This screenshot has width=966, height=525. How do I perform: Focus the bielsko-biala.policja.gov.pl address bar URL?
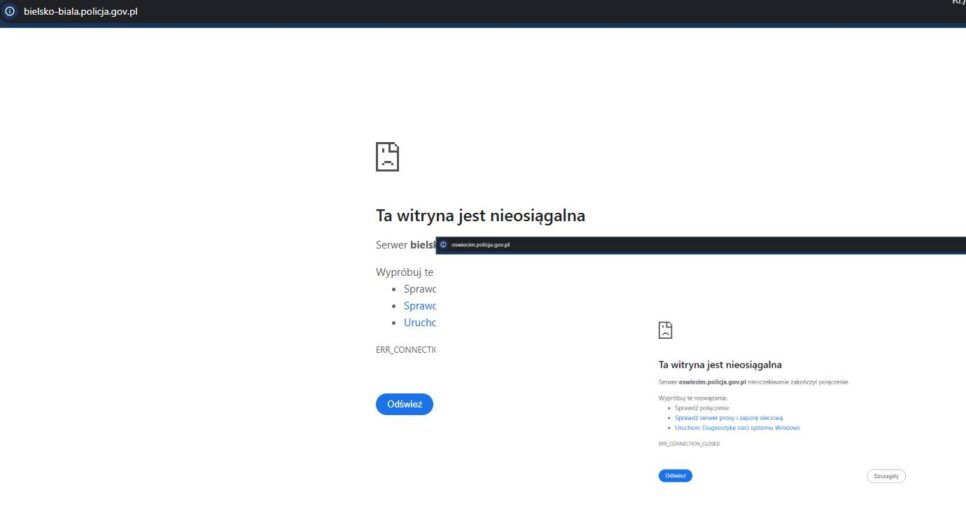tap(80, 11)
